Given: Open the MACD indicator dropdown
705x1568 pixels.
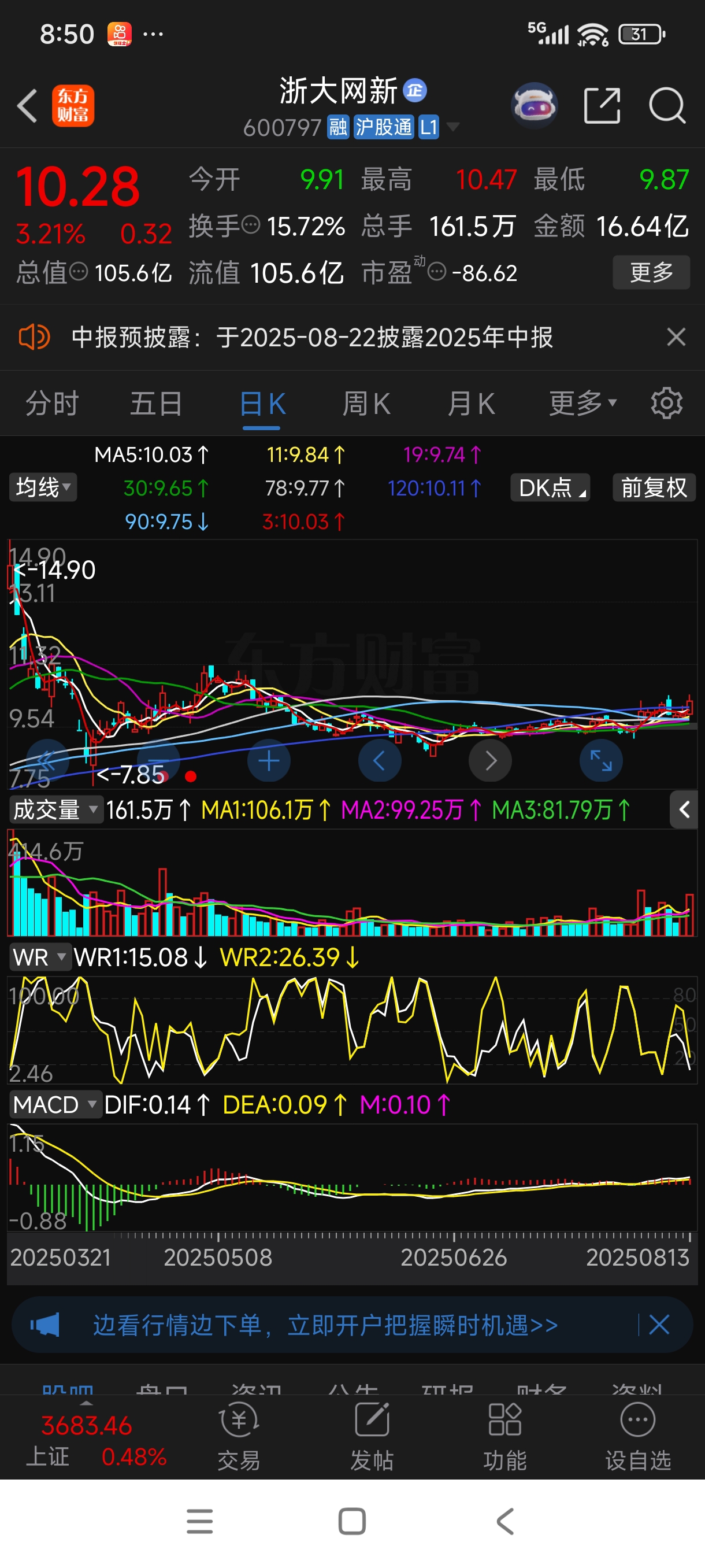Looking at the screenshot, I should (55, 1105).
